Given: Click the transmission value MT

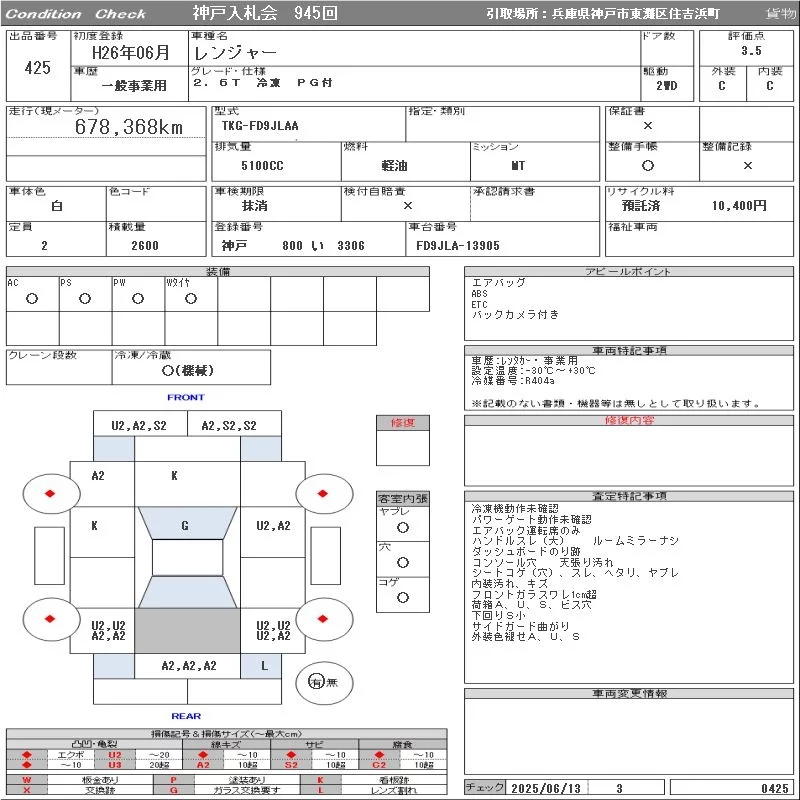Looking at the screenshot, I should click(518, 165).
